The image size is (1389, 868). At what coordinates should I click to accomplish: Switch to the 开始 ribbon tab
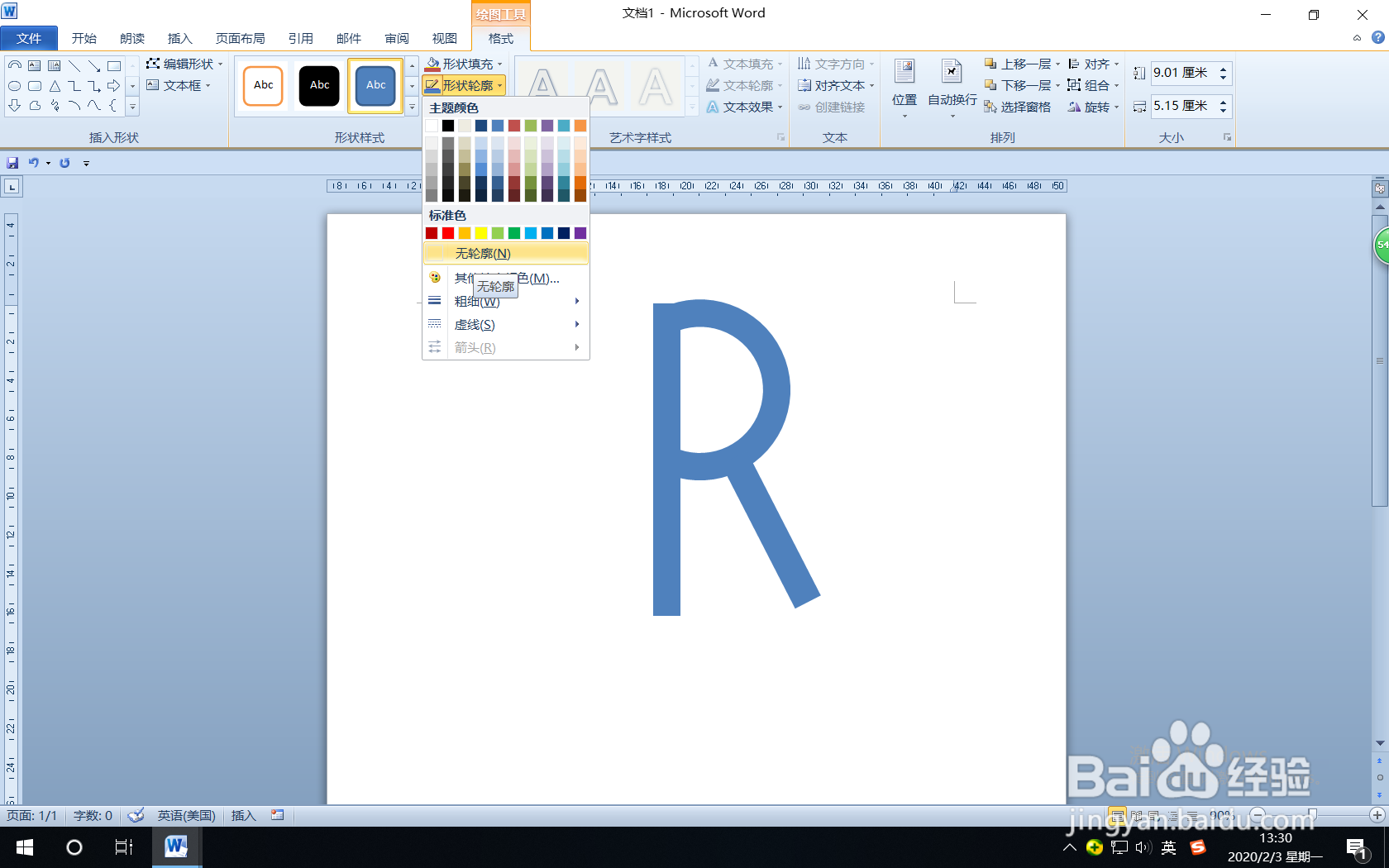84,38
